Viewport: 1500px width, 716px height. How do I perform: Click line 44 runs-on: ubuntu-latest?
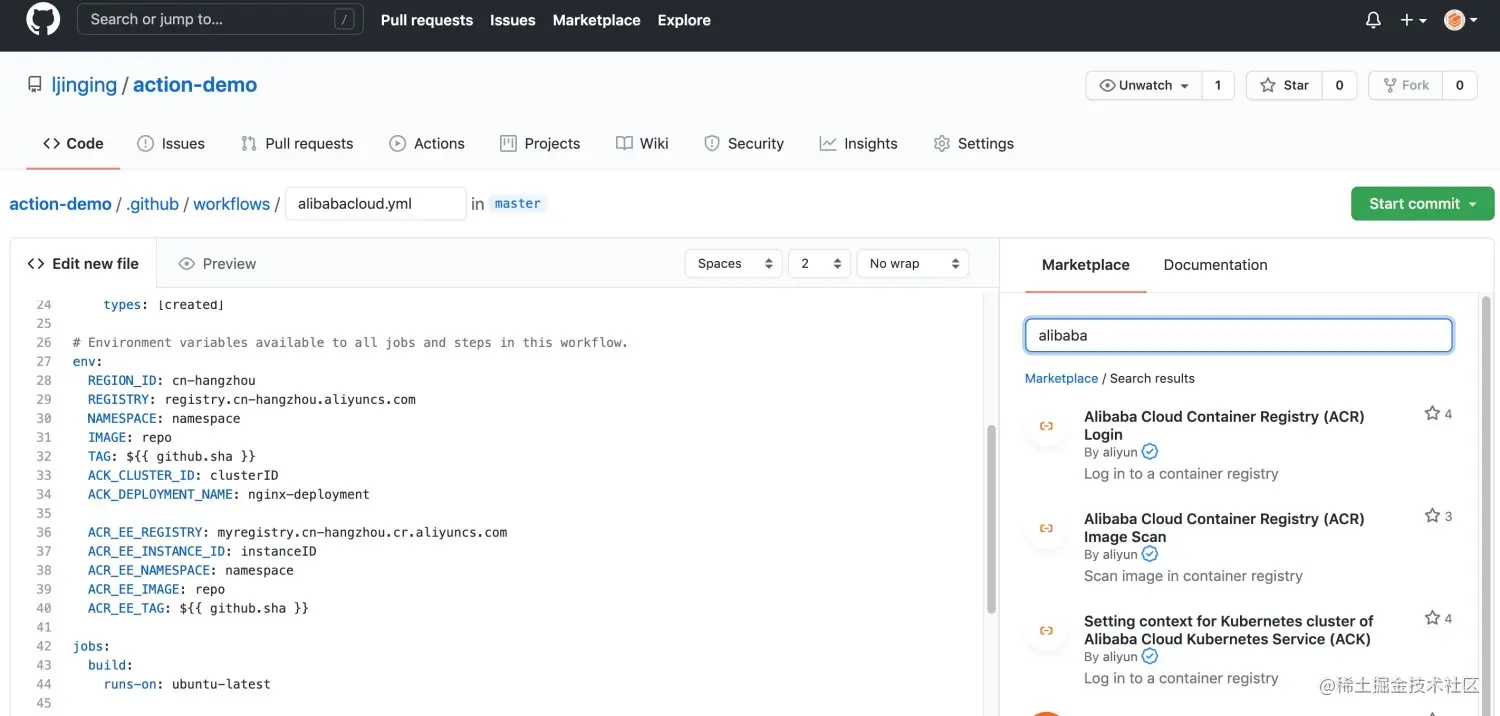(x=187, y=685)
